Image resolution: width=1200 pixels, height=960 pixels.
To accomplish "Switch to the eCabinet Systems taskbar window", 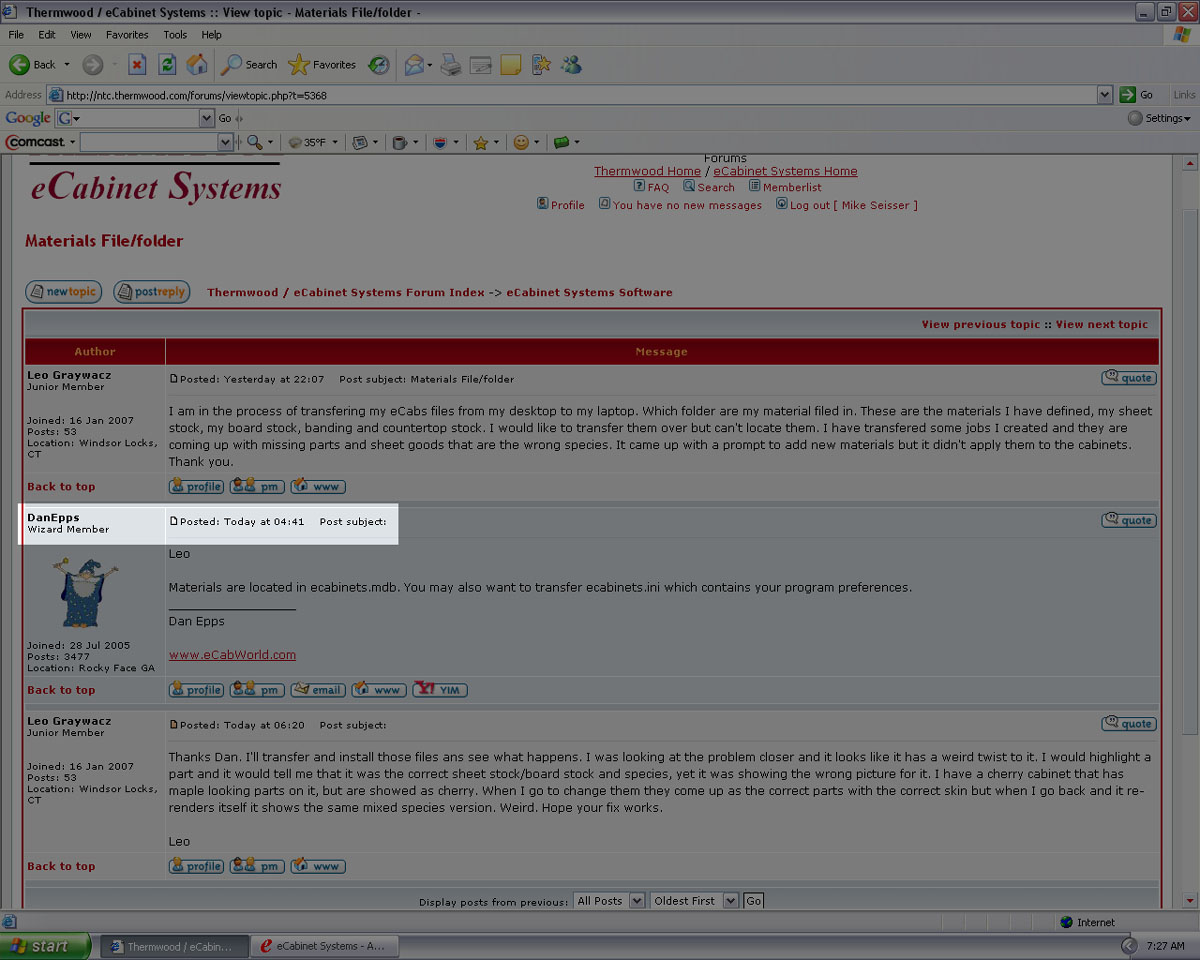I will [324, 946].
